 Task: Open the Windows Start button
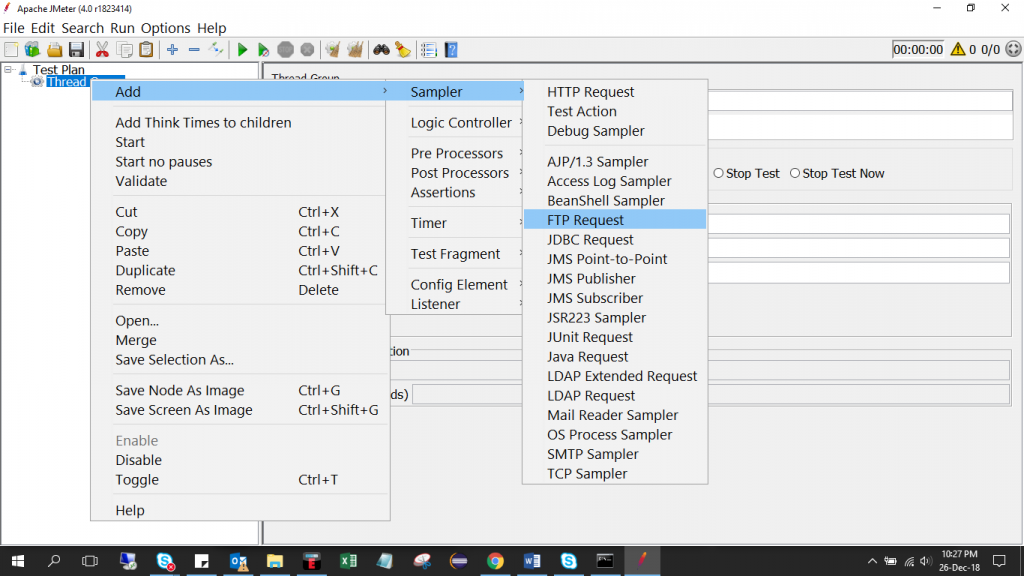click(x=18, y=561)
